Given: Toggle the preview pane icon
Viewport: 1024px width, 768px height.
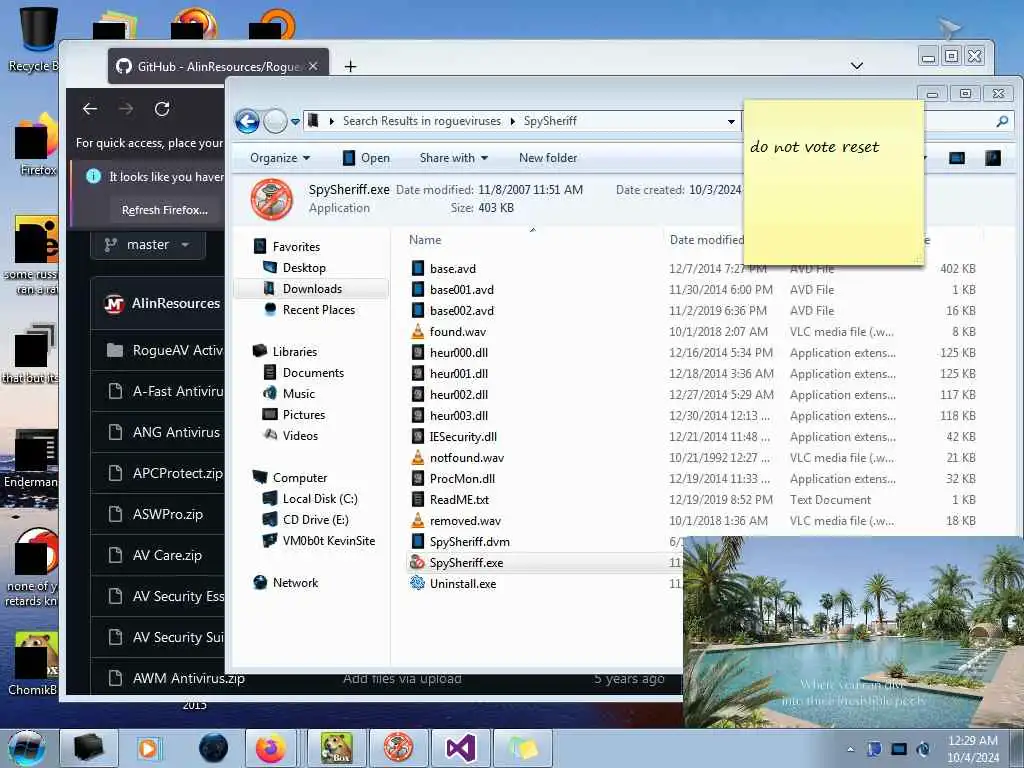Looking at the screenshot, I should (x=956, y=158).
